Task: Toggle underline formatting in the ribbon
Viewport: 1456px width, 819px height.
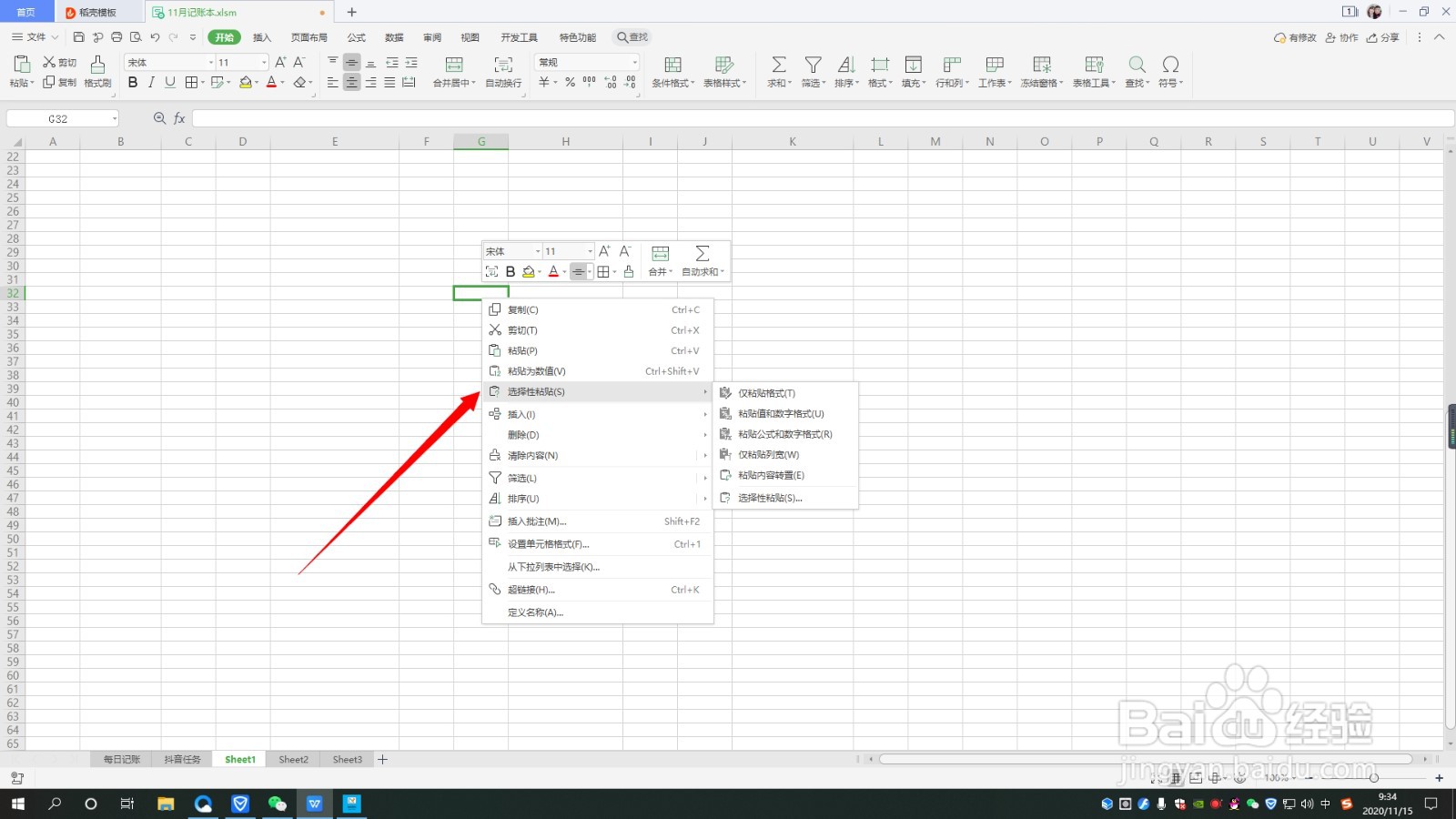Action: tap(170, 82)
